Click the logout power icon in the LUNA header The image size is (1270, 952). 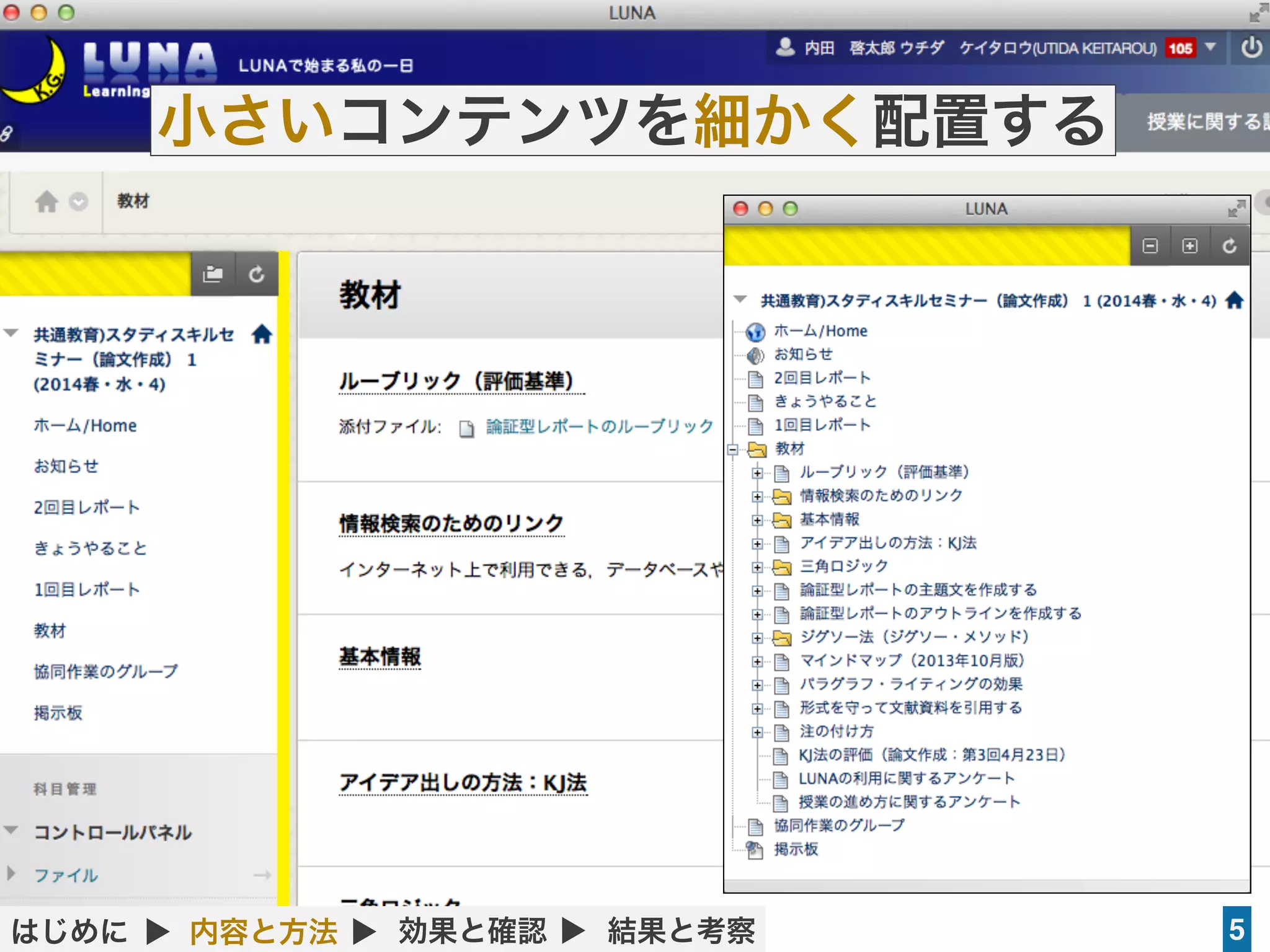(x=1251, y=48)
